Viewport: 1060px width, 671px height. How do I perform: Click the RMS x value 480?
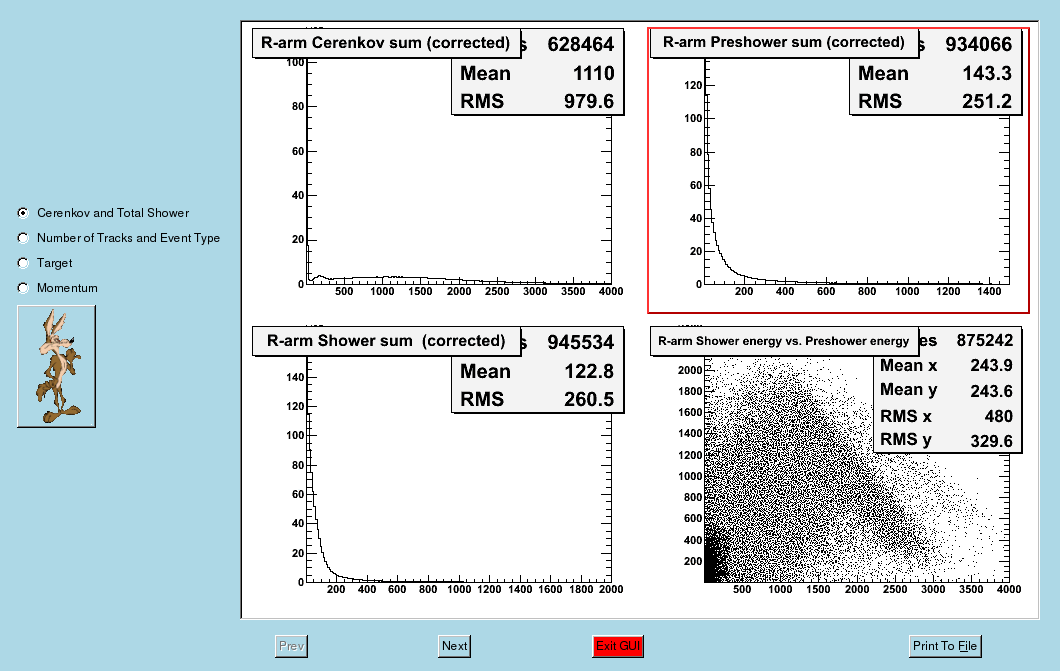coord(998,416)
